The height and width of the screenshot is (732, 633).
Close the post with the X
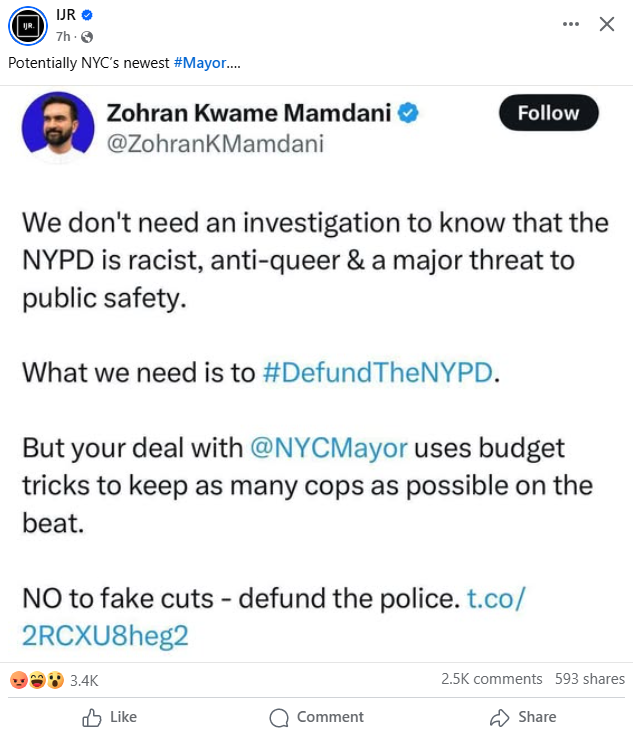point(607,25)
